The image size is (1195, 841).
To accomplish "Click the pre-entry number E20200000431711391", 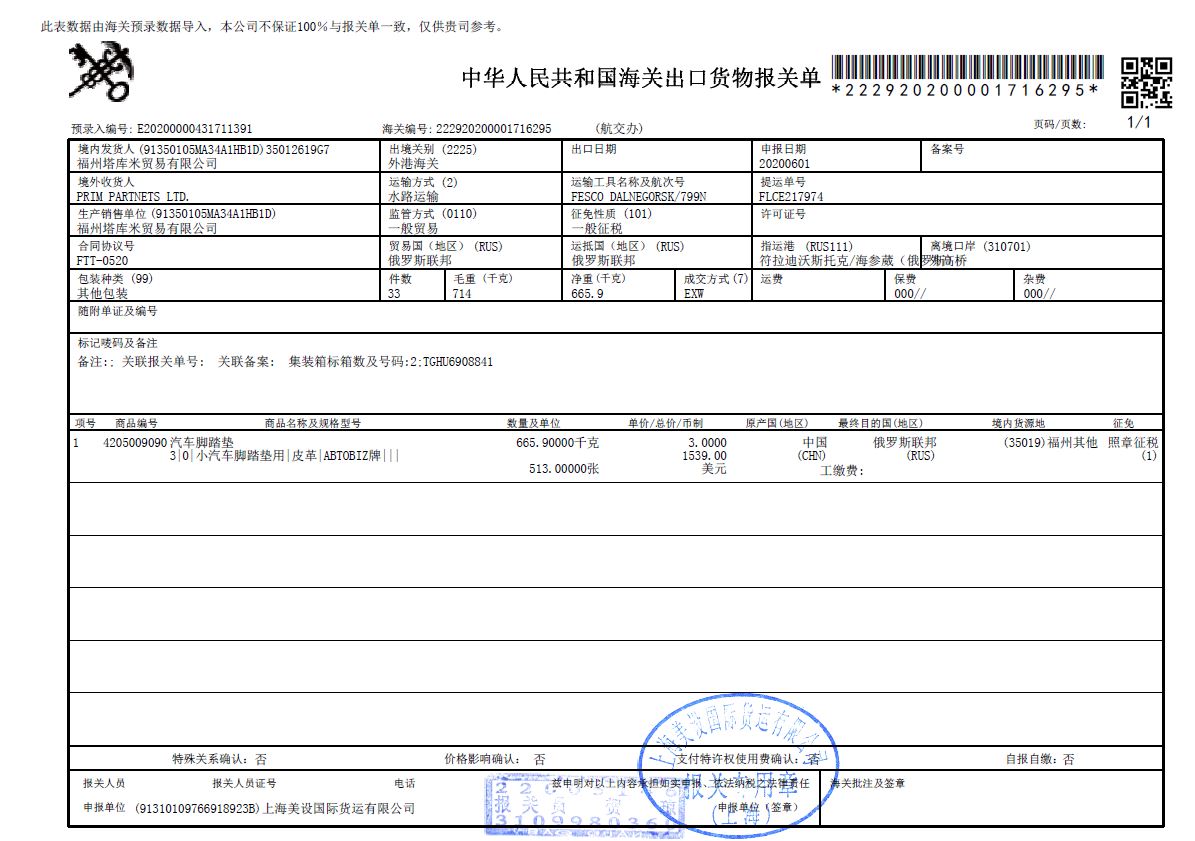I will coord(194,129).
